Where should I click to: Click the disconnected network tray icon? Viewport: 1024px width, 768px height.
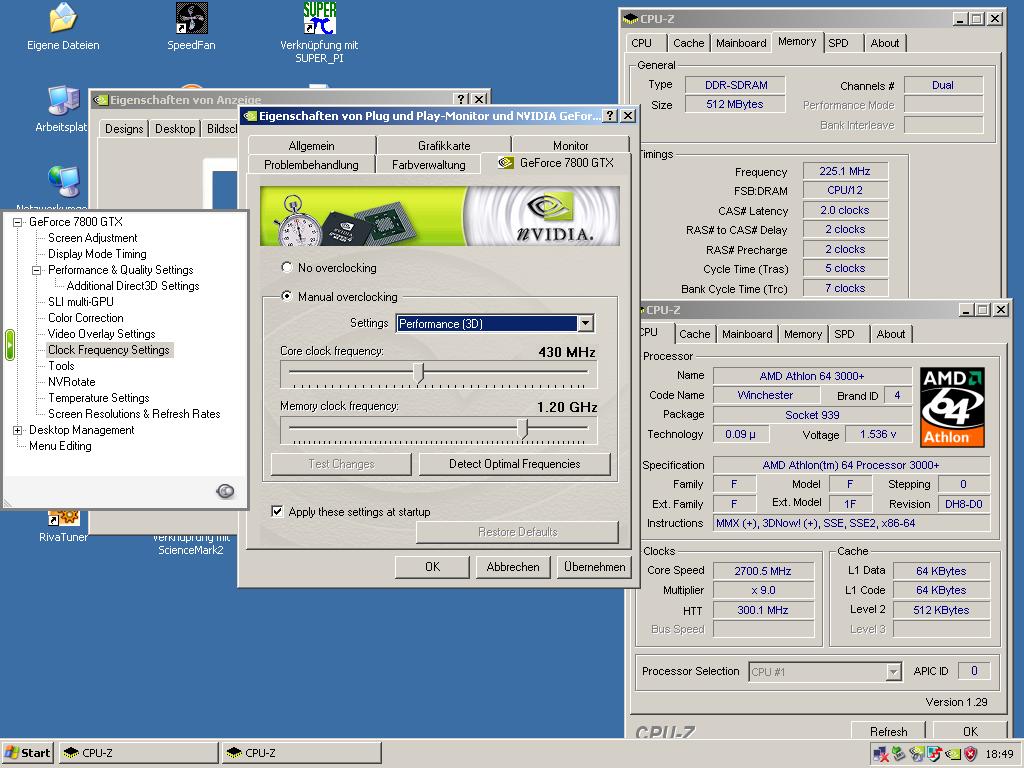coord(880,754)
